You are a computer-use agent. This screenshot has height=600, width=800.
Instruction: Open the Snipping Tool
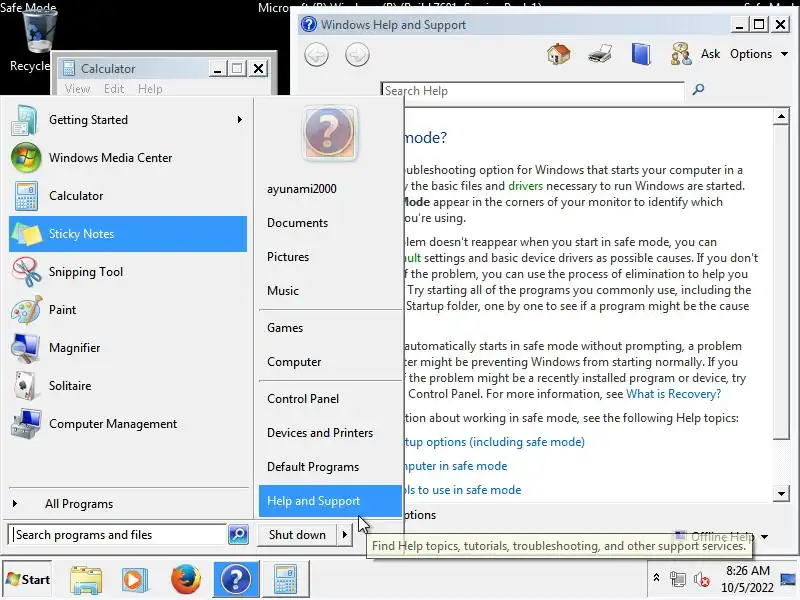(x=128, y=272)
